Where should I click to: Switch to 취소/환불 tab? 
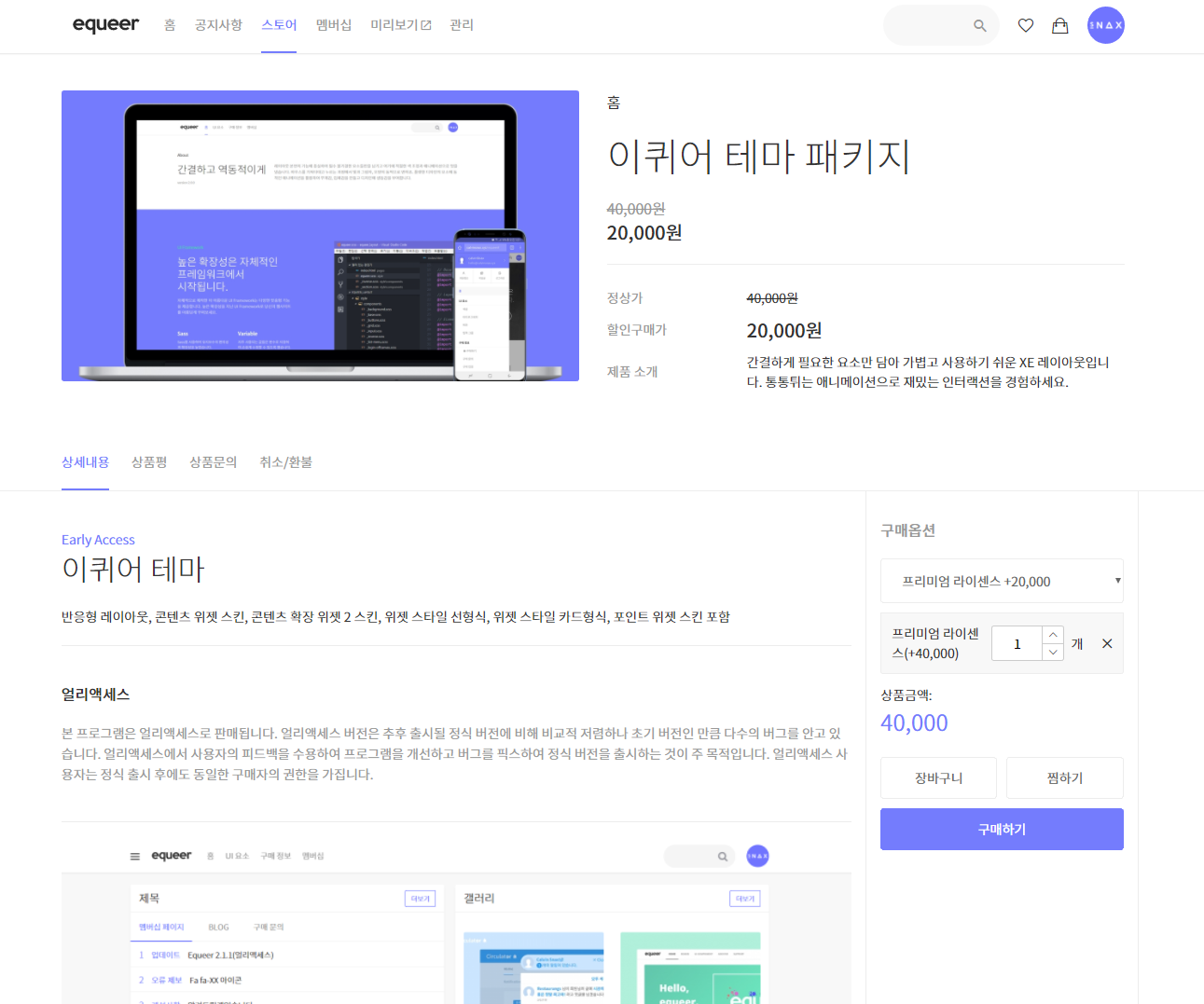pyautogui.click(x=285, y=462)
